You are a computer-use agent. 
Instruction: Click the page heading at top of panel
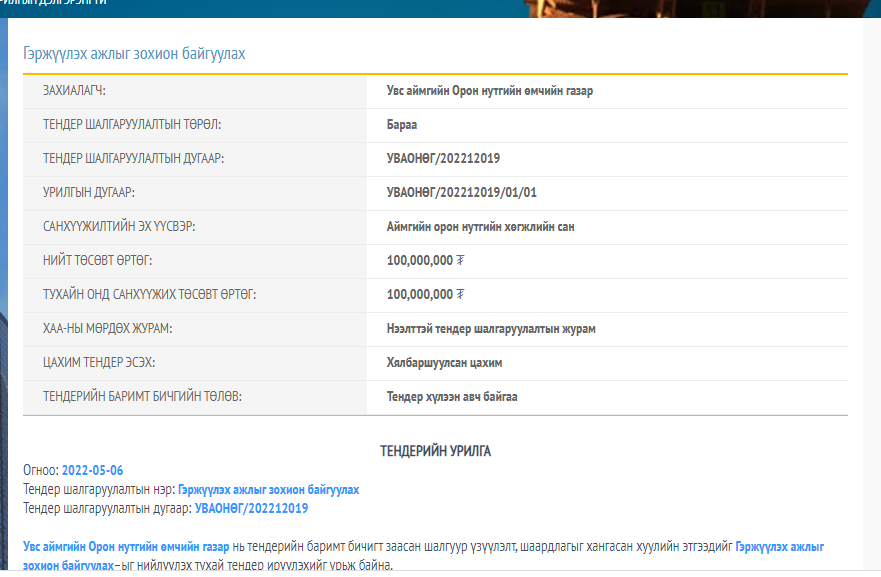[134, 53]
